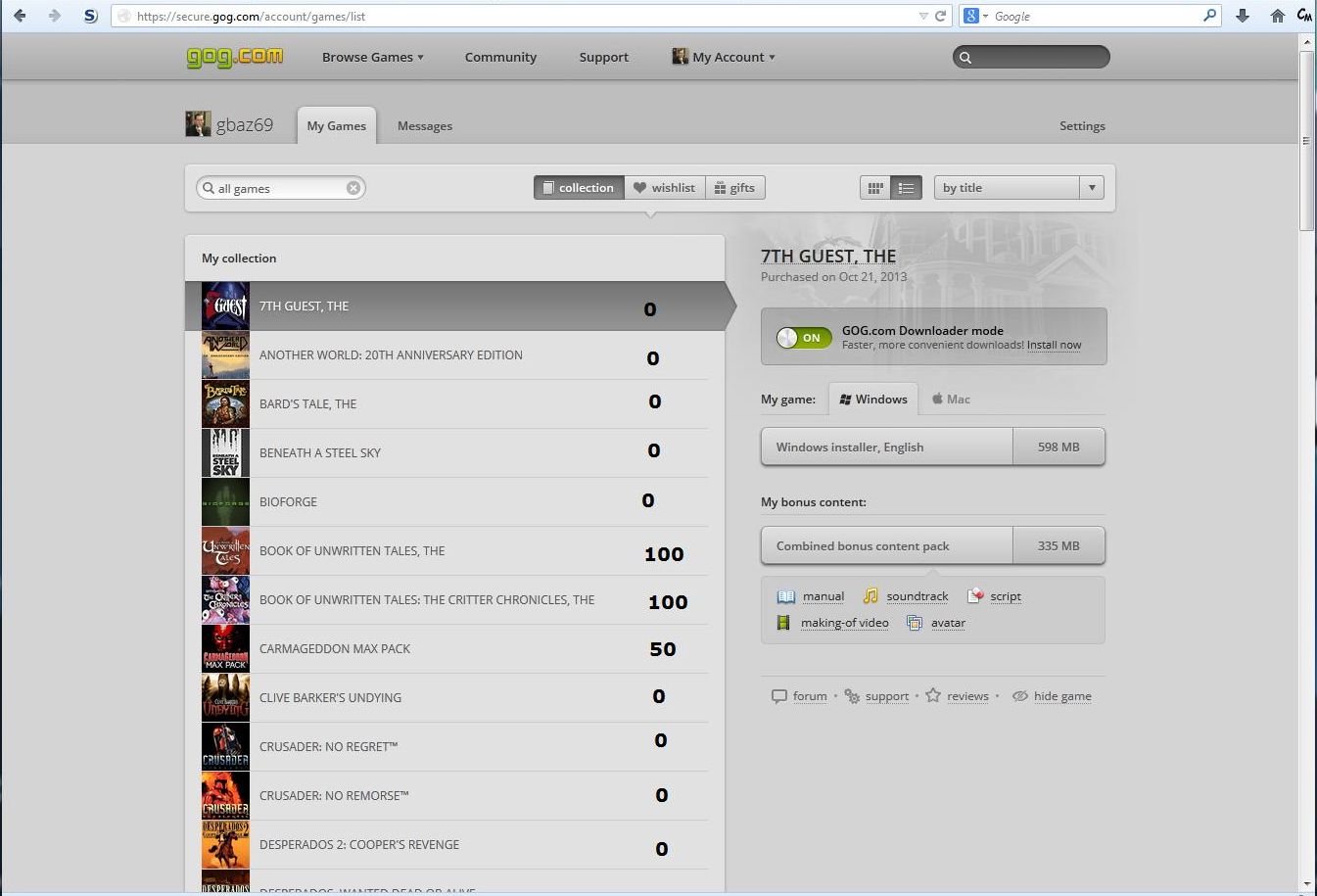Click the page vertical scrollbar thumb
This screenshot has height=896, width=1317.
point(1306,141)
